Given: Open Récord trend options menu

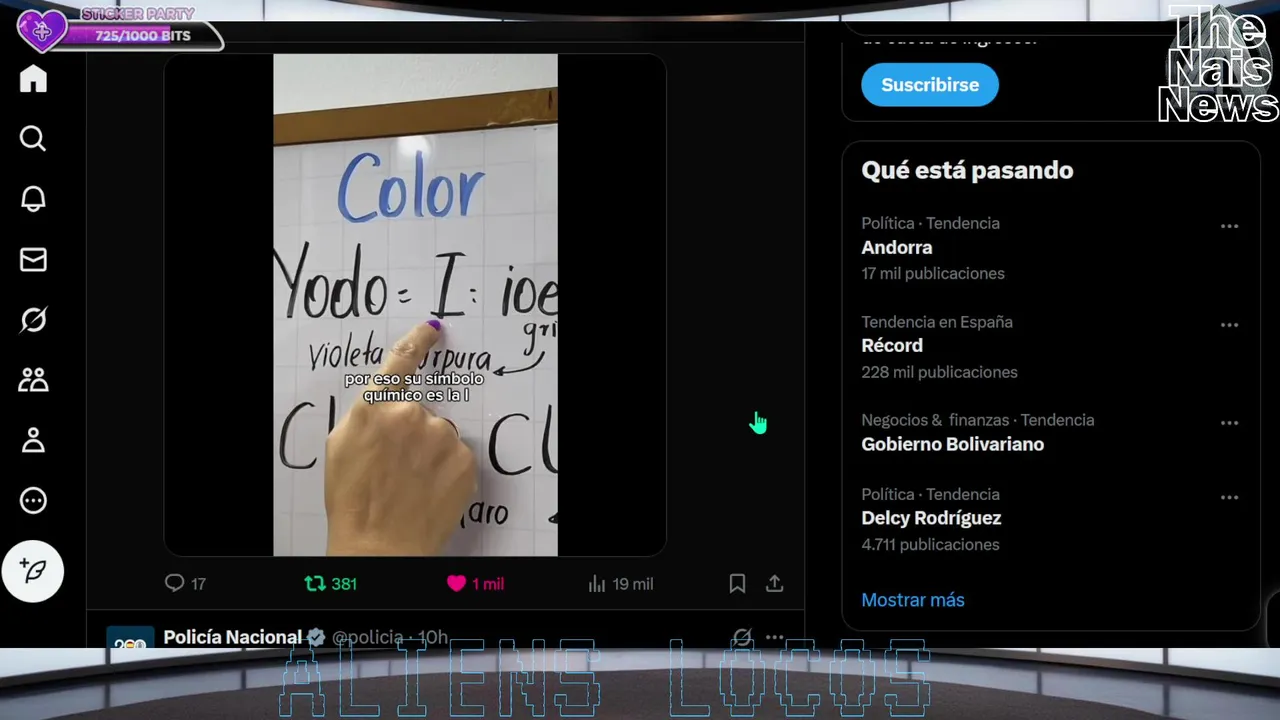Looking at the screenshot, I should 1229,325.
